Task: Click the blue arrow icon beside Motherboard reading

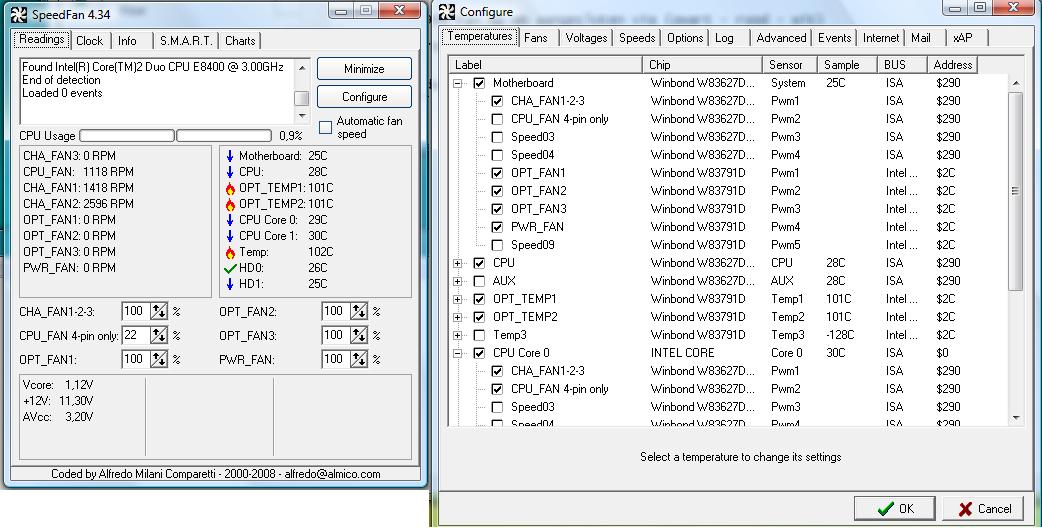Action: (x=230, y=156)
